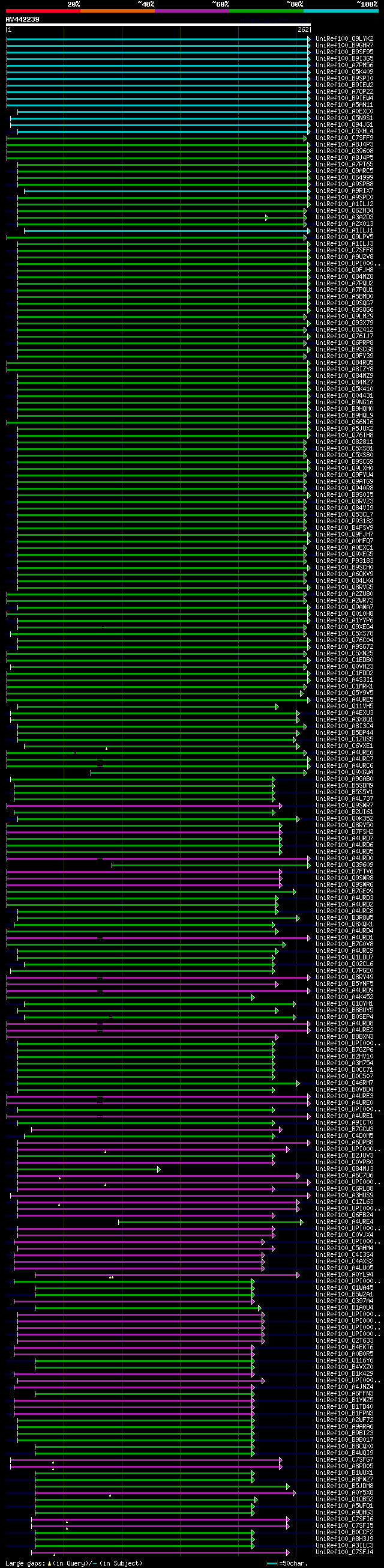Open hit UniRef100_Q9LYK2
The width and height of the screenshot is (384, 1568).
(x=344, y=39)
